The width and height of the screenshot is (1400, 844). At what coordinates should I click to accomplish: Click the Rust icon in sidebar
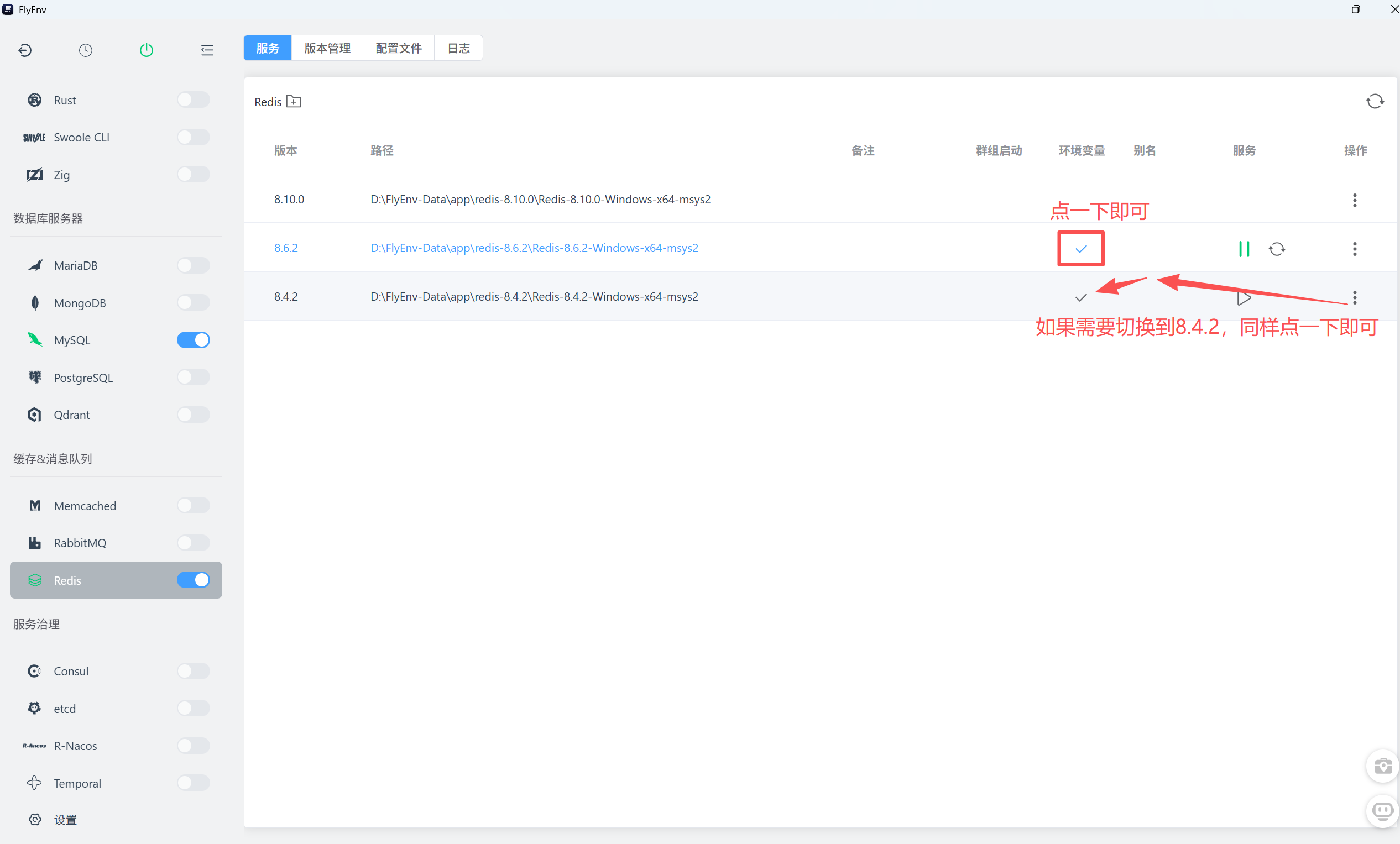click(35, 100)
